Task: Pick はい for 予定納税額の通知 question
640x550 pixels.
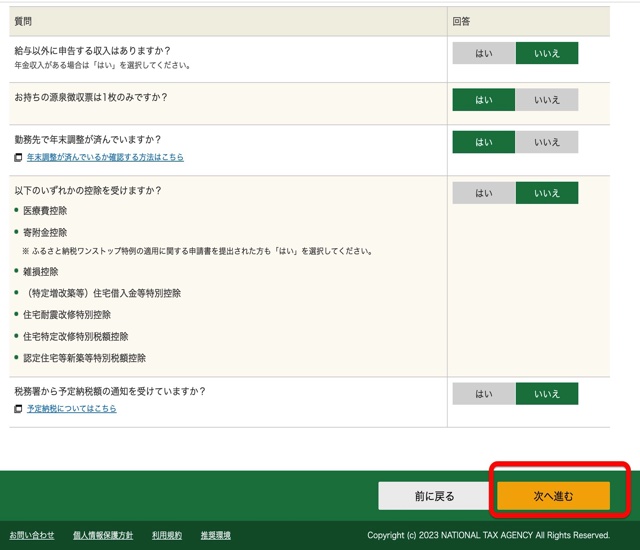Action: pos(484,394)
